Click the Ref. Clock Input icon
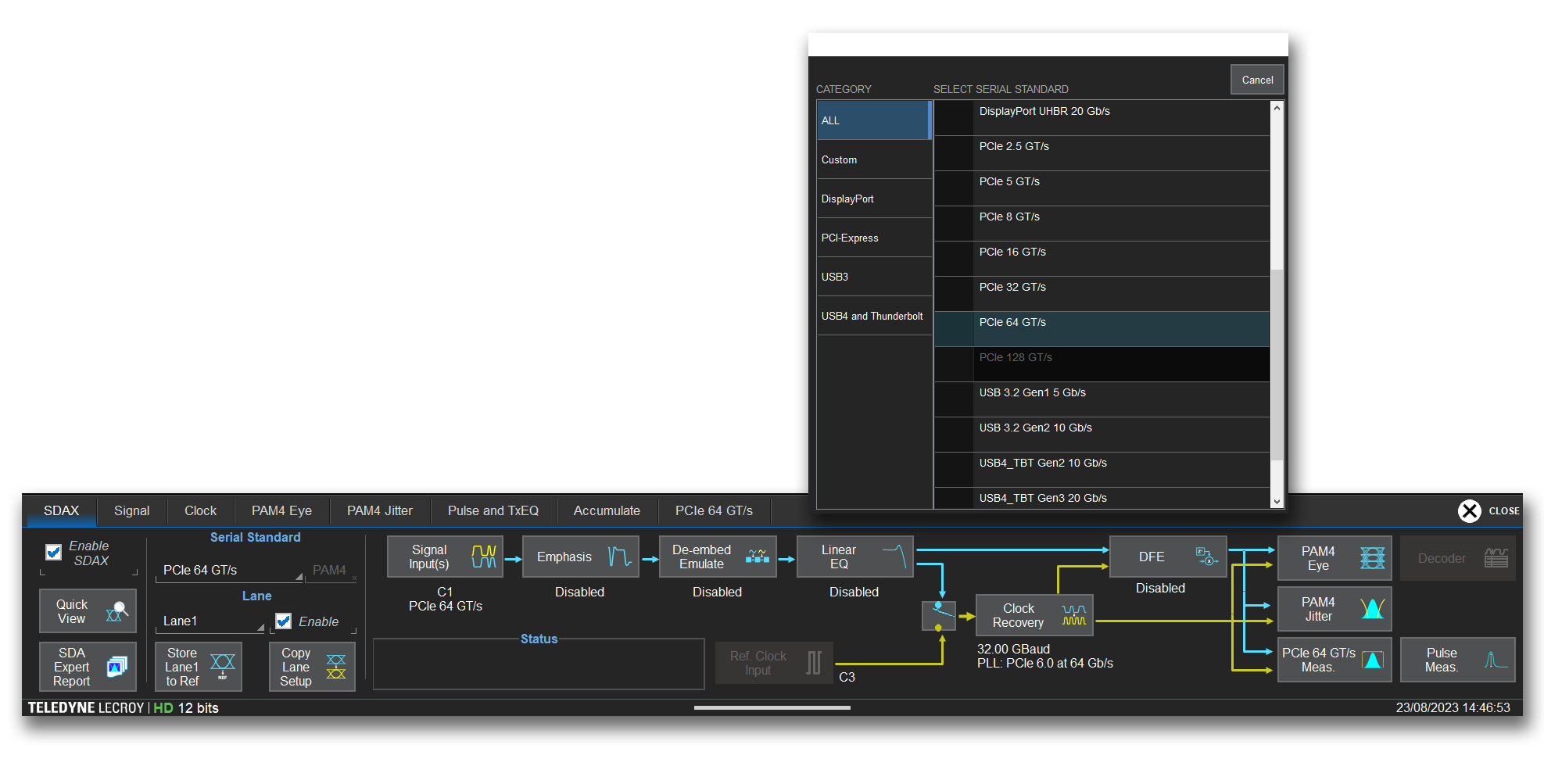 coord(814,663)
